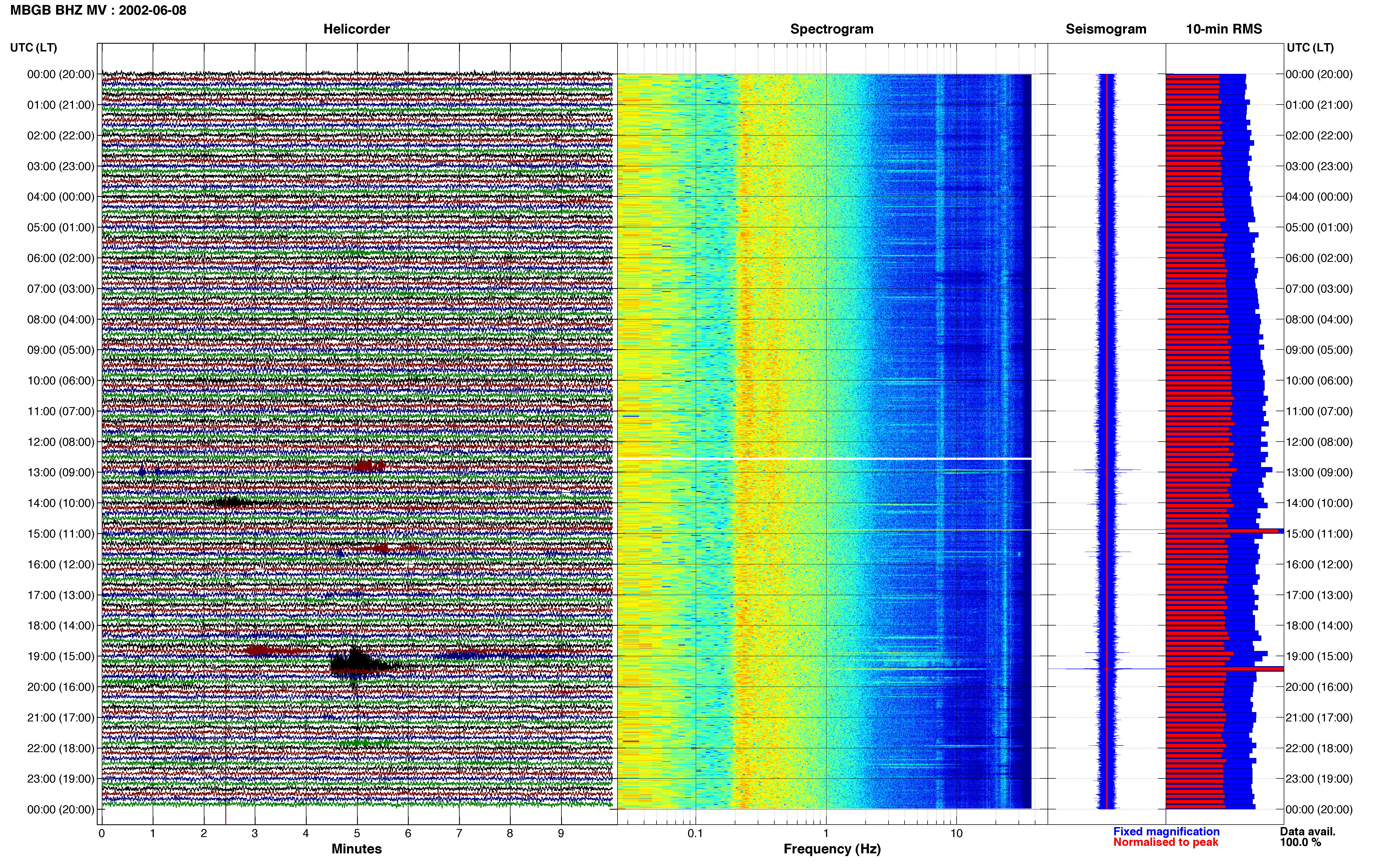Screen dimensions: 1388x868
Task: Select 06:00 (02:00) on the Helicorder time axis
Action: (61, 258)
